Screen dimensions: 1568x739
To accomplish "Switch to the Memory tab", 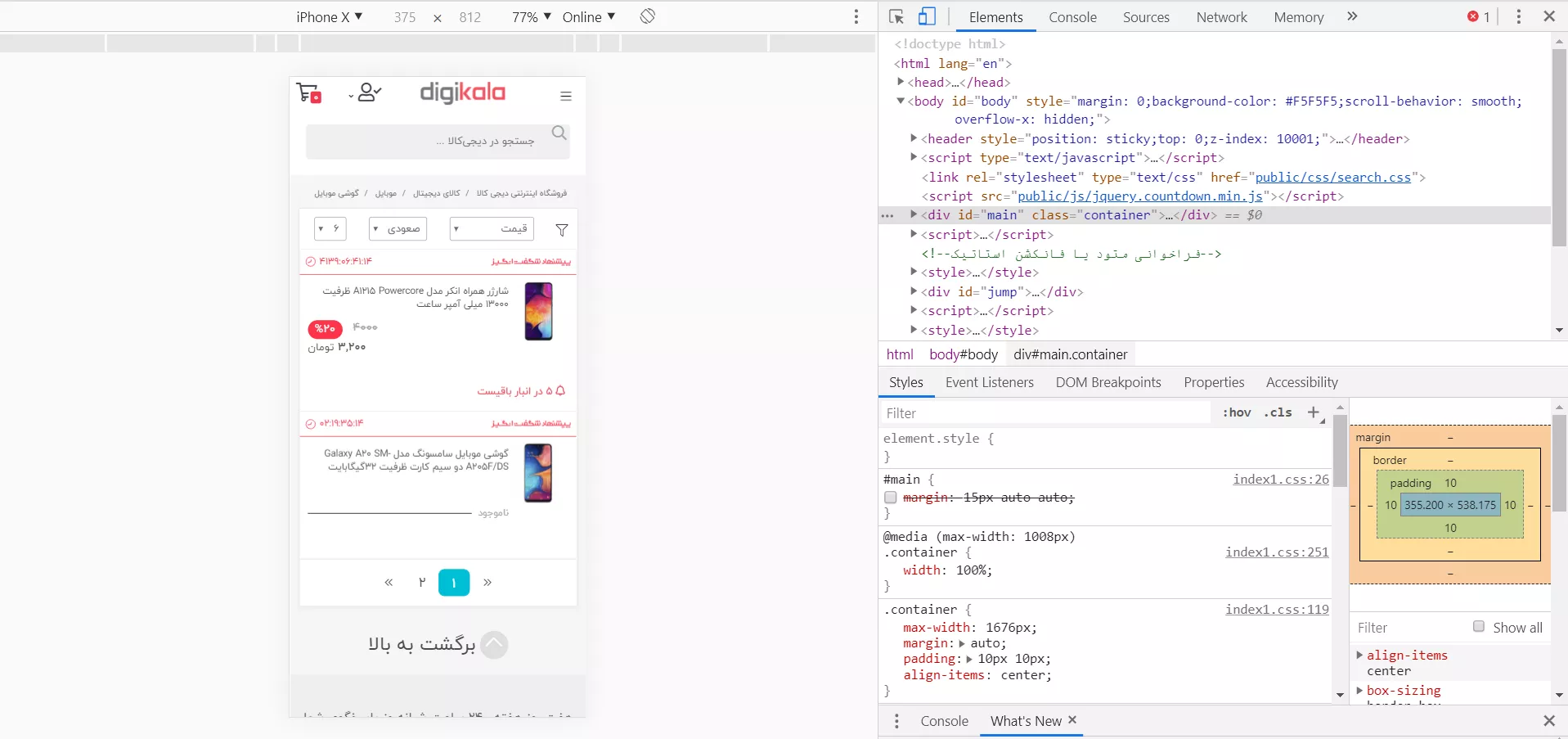I will point(1298,17).
